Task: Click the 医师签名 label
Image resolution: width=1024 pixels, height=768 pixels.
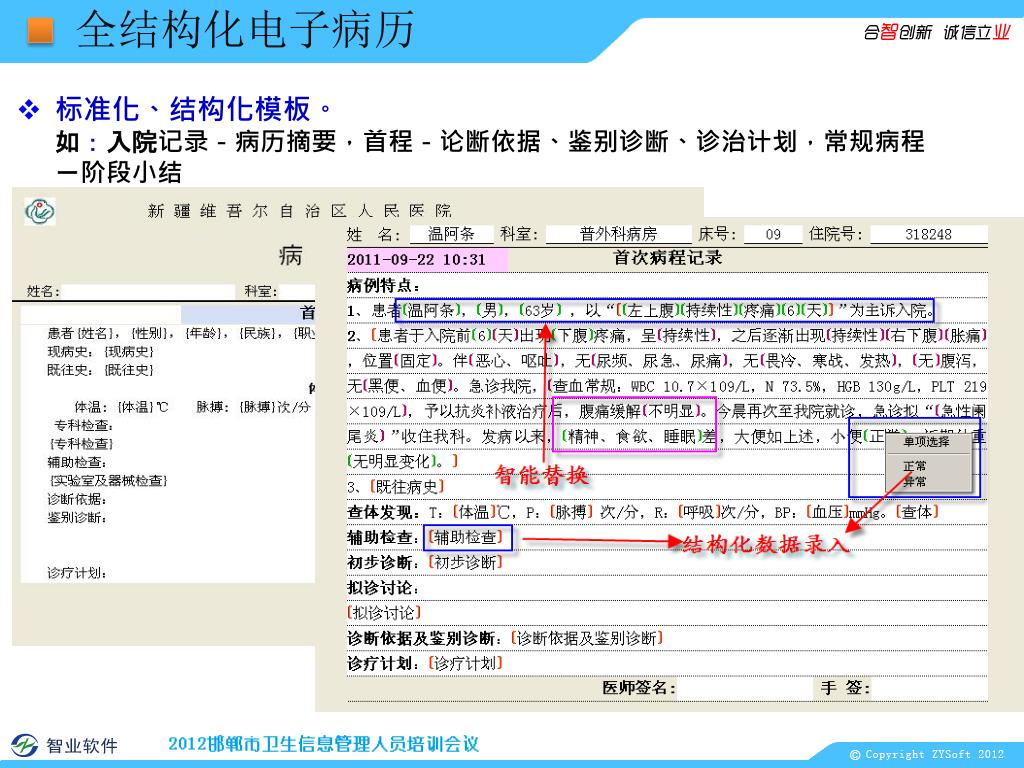Action: point(639,688)
